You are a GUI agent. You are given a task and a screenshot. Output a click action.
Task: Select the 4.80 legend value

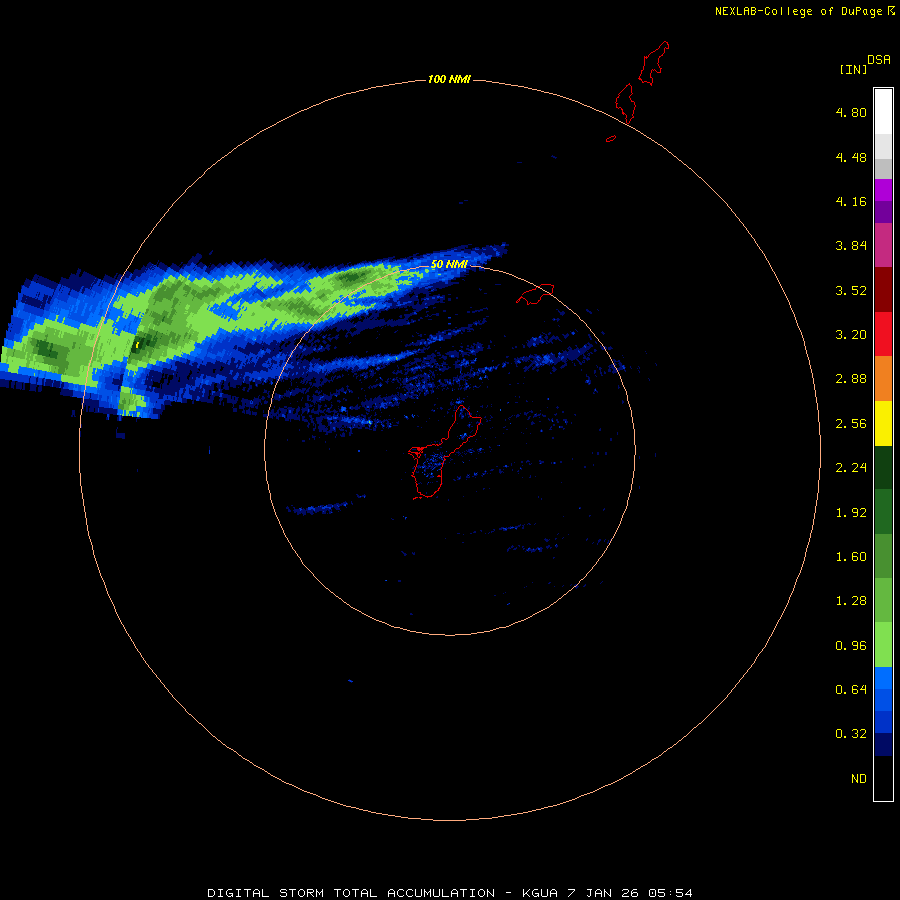coord(851,112)
